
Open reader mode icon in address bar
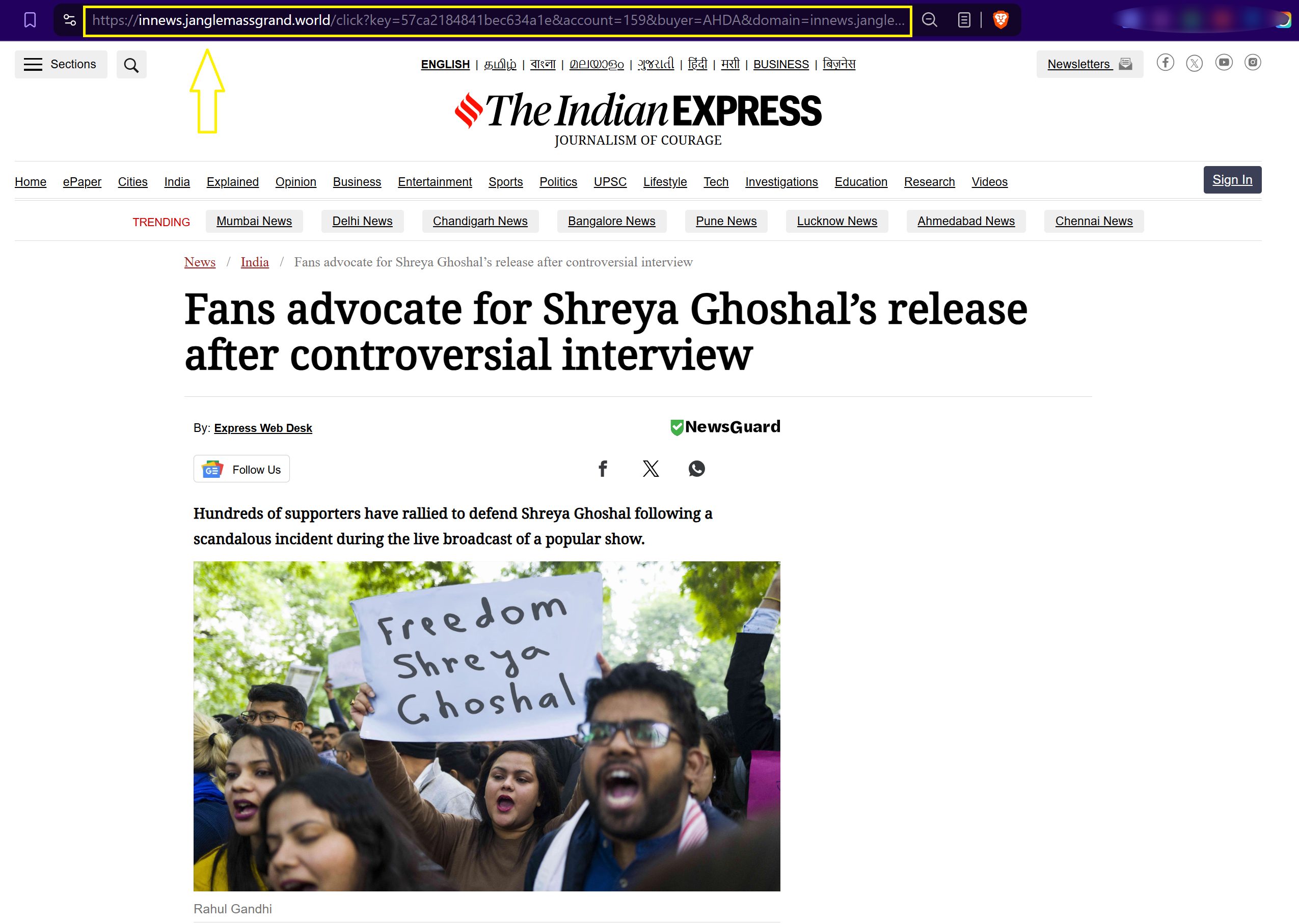coord(964,20)
